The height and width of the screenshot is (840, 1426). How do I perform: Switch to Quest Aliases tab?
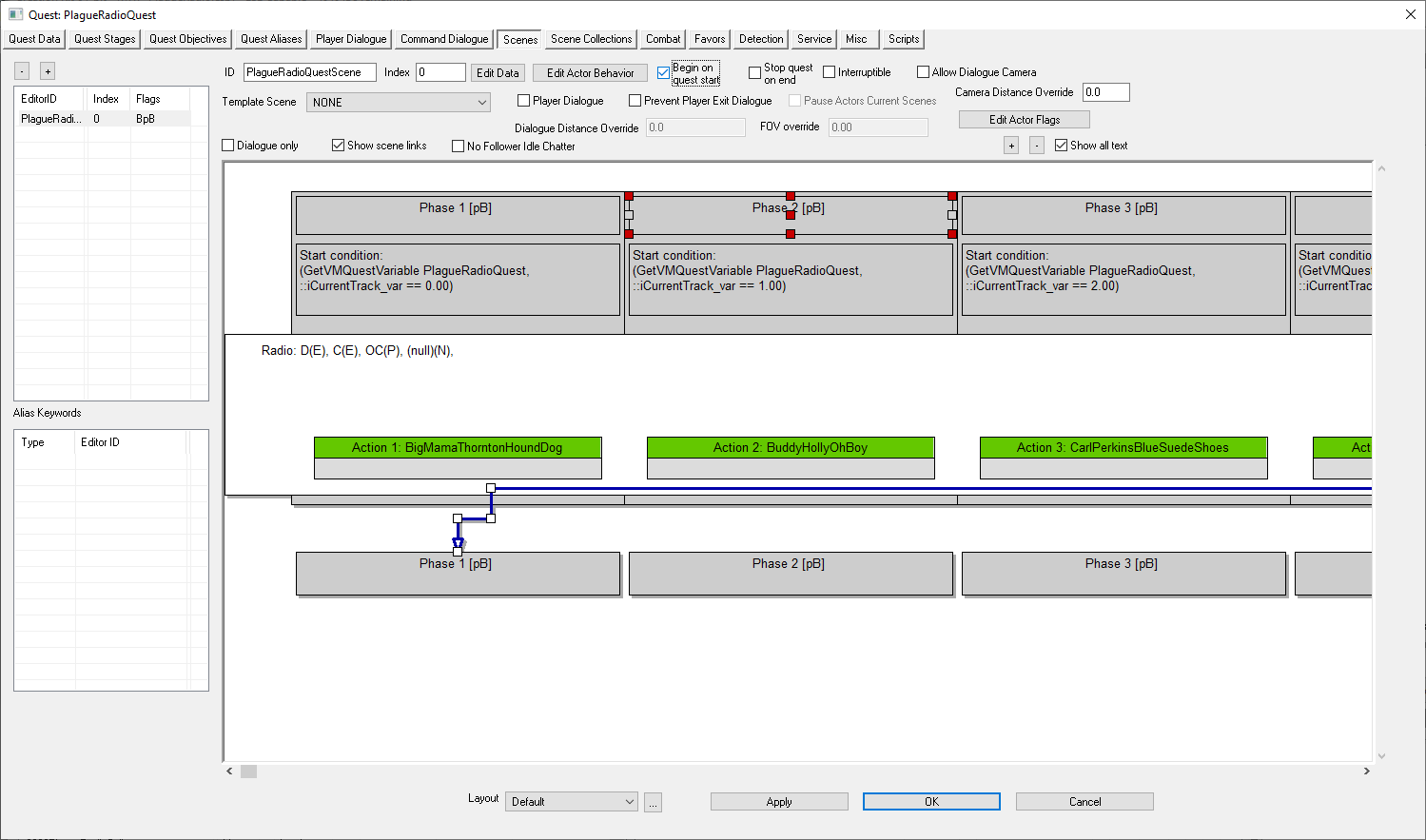(x=271, y=39)
